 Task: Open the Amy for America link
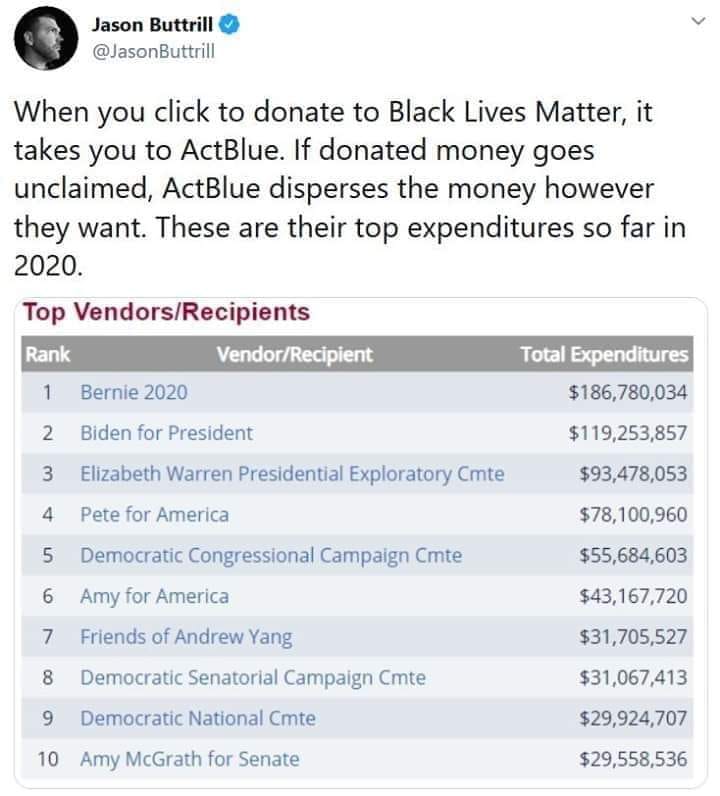tap(154, 596)
